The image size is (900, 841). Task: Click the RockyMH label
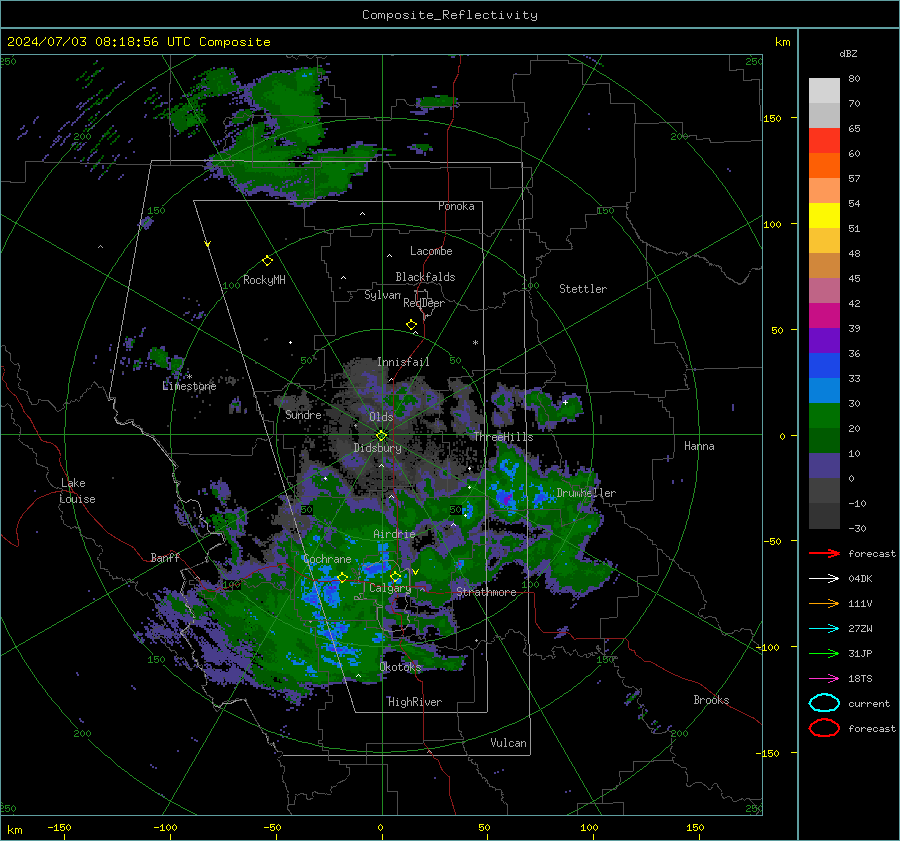click(264, 280)
